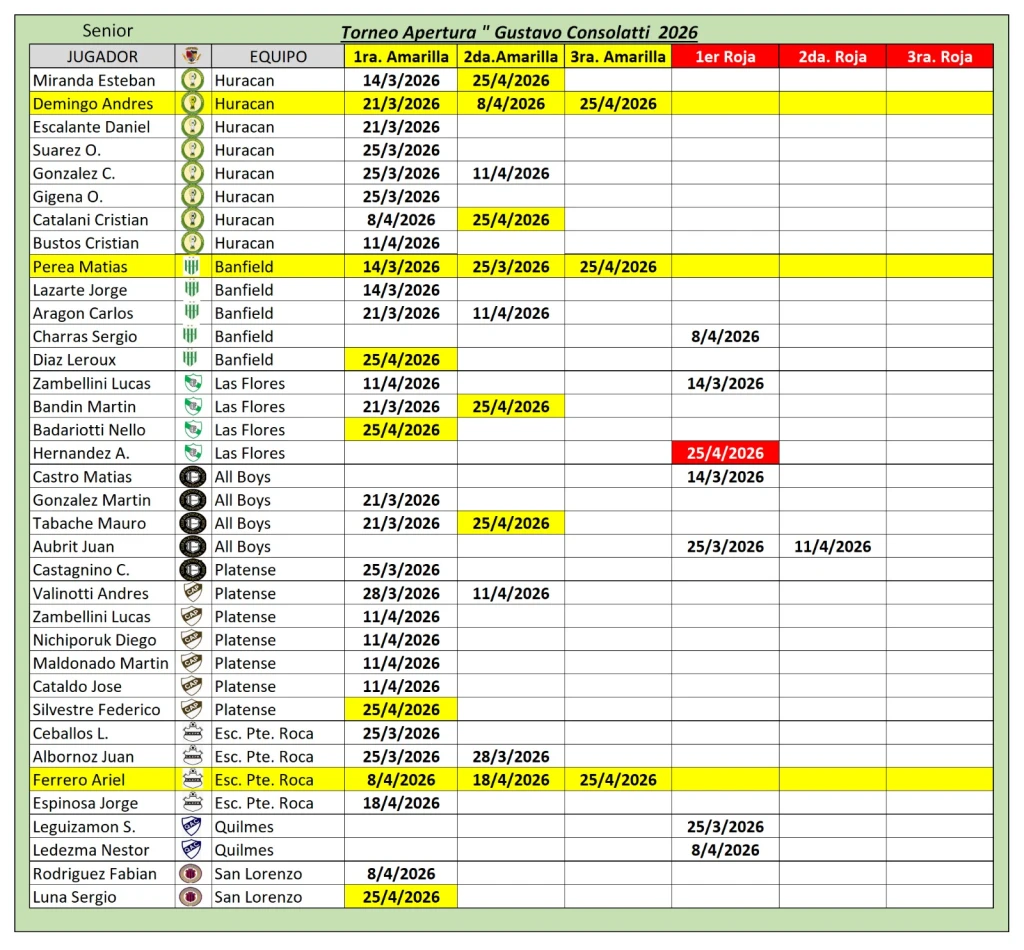Click the Esc. Pte. Roca crest beside Ceballos L.
The width and height of the screenshot is (1024, 950).
click(192, 733)
